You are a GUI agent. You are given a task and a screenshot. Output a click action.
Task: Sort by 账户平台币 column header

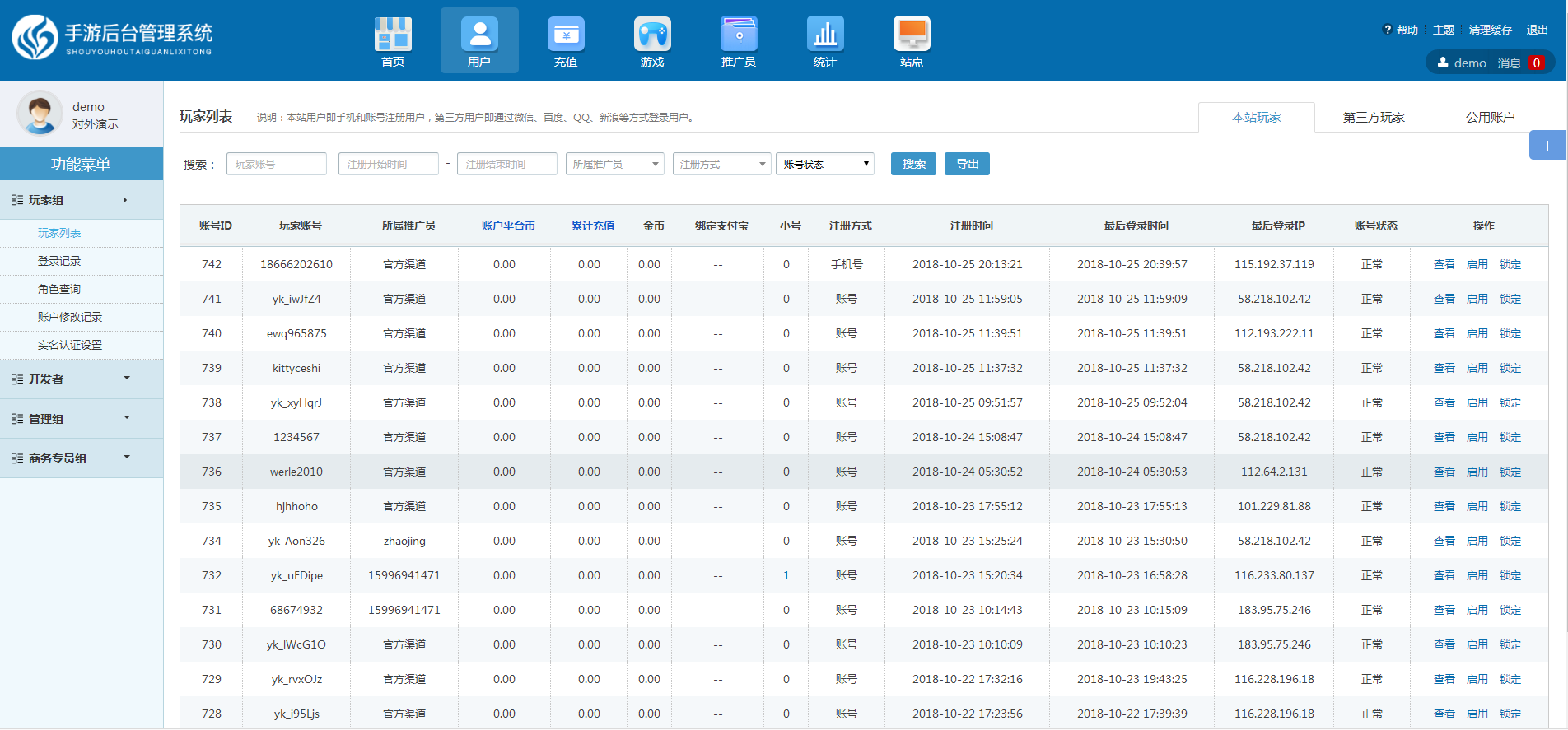(508, 226)
